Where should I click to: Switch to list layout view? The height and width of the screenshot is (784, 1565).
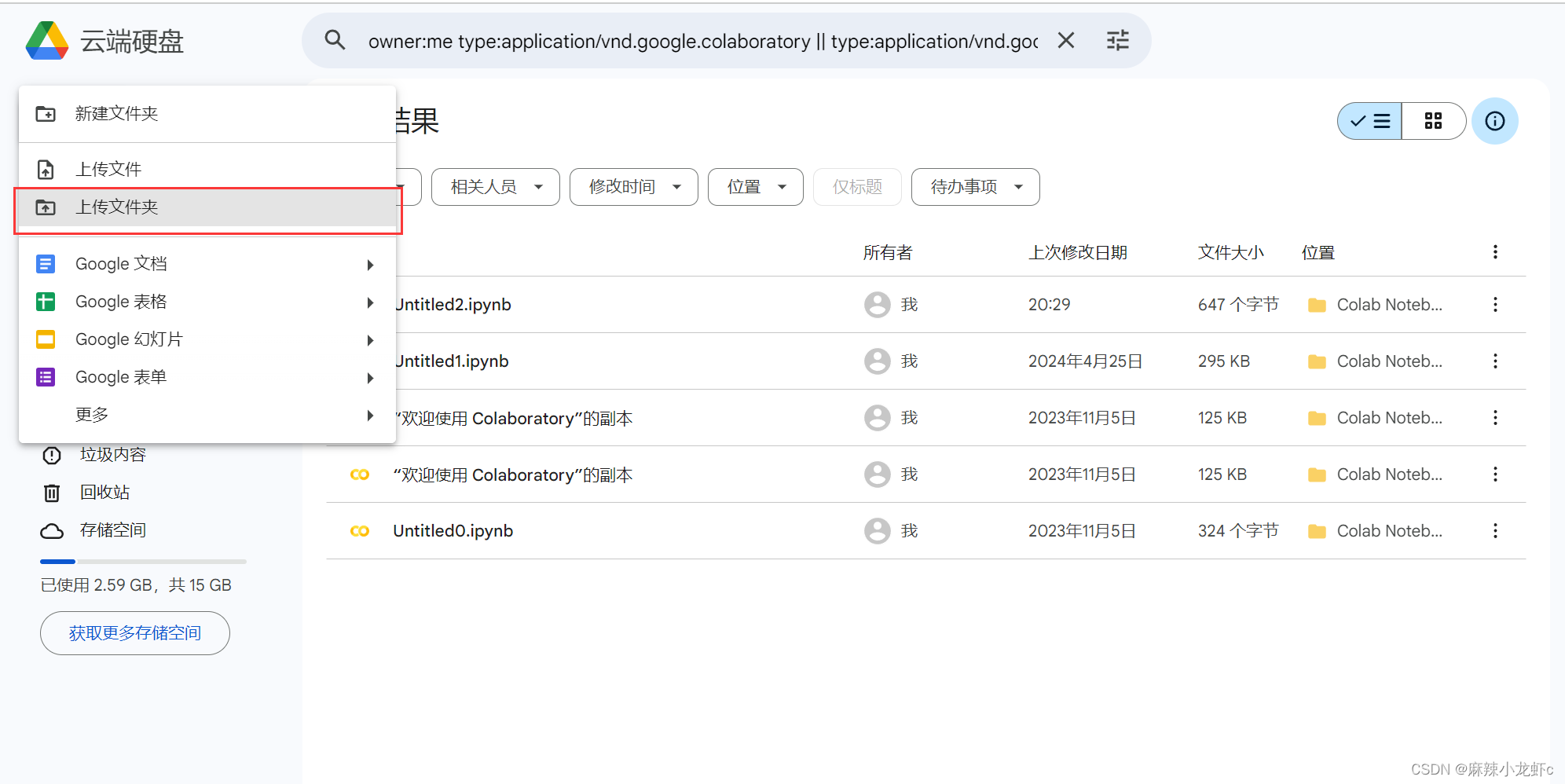(1370, 121)
